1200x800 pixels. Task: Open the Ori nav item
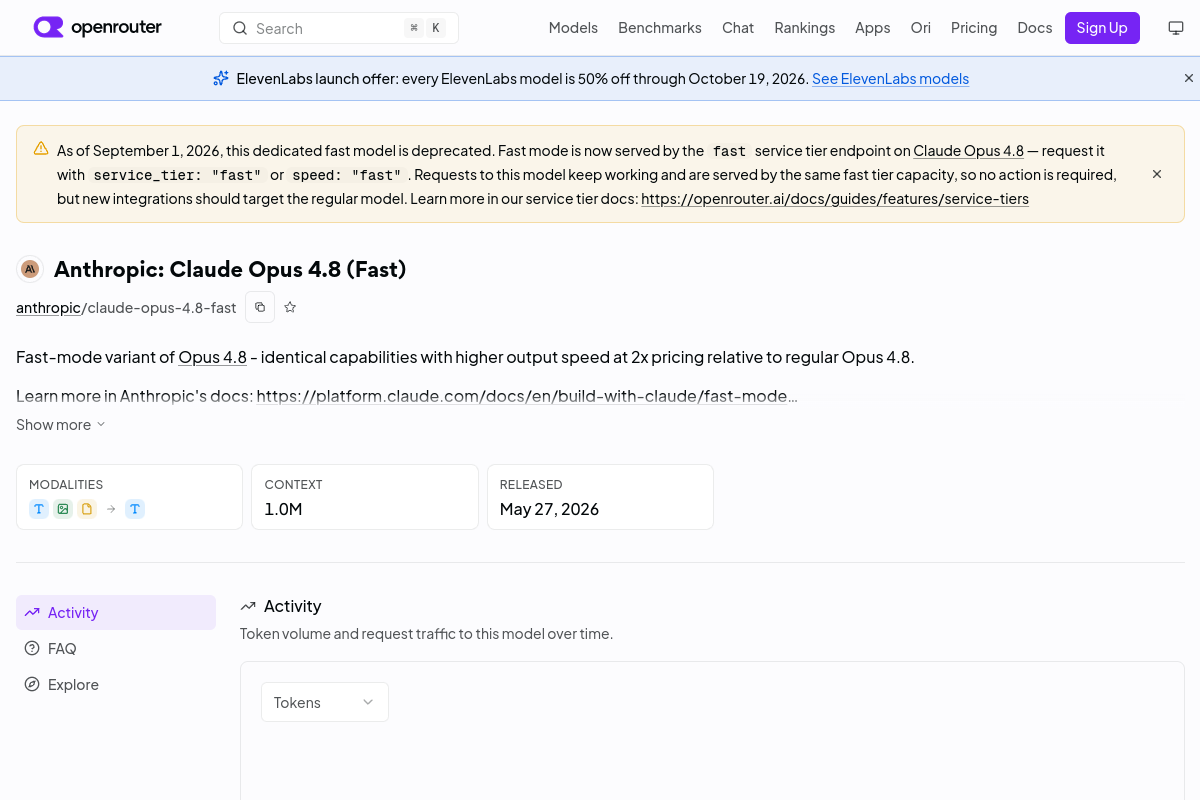(920, 28)
